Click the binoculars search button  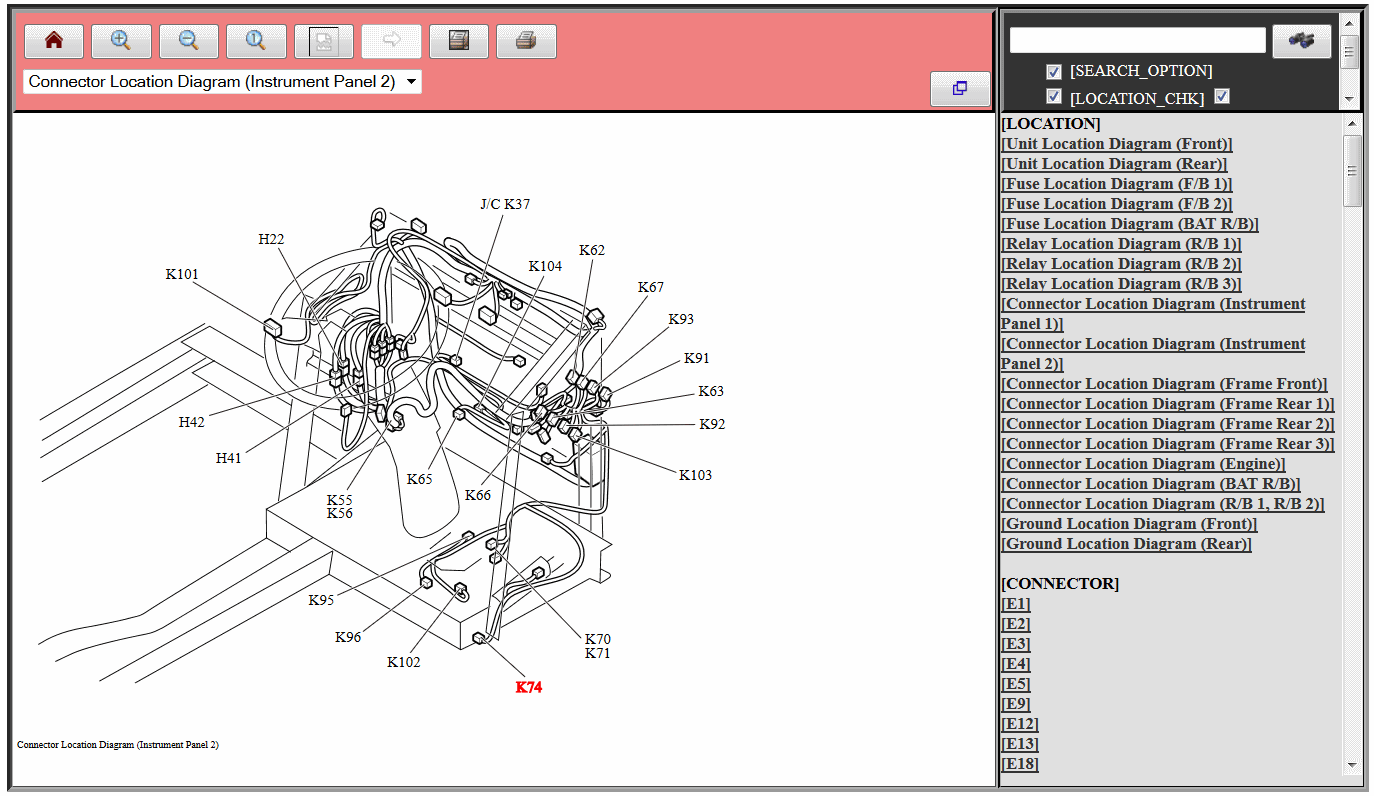coord(1301,41)
